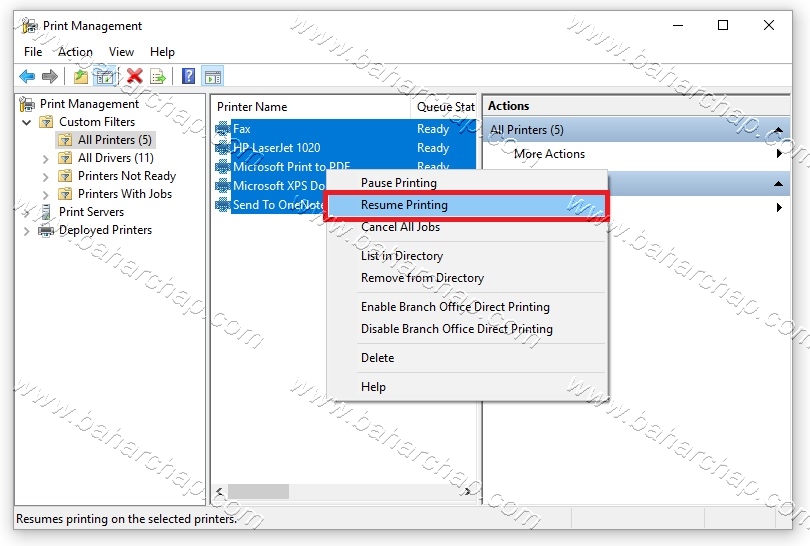Select Enable Branch Office Direct Printing

pyautogui.click(x=455, y=307)
